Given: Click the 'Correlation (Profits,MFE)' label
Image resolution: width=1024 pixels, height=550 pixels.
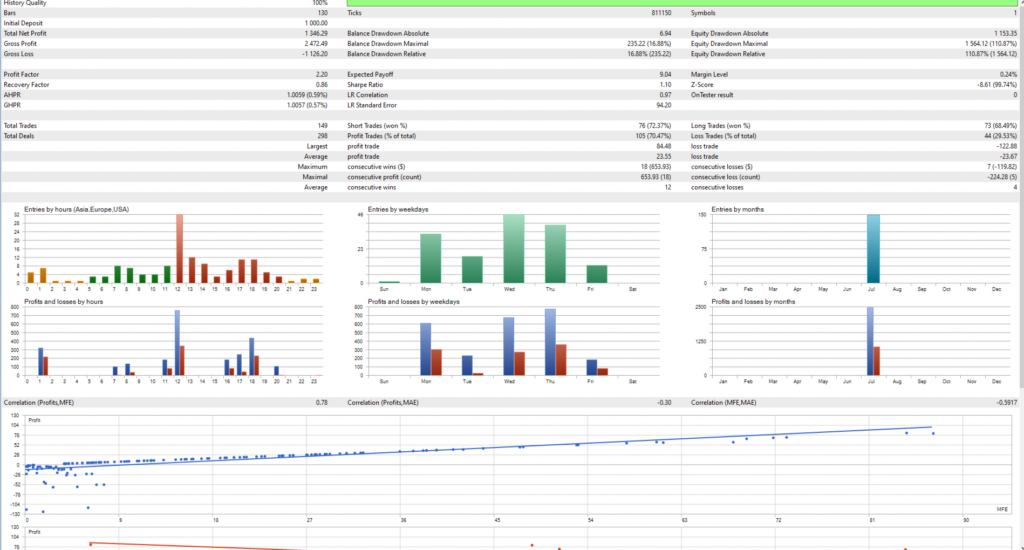Looking at the screenshot, I should 39,402.
